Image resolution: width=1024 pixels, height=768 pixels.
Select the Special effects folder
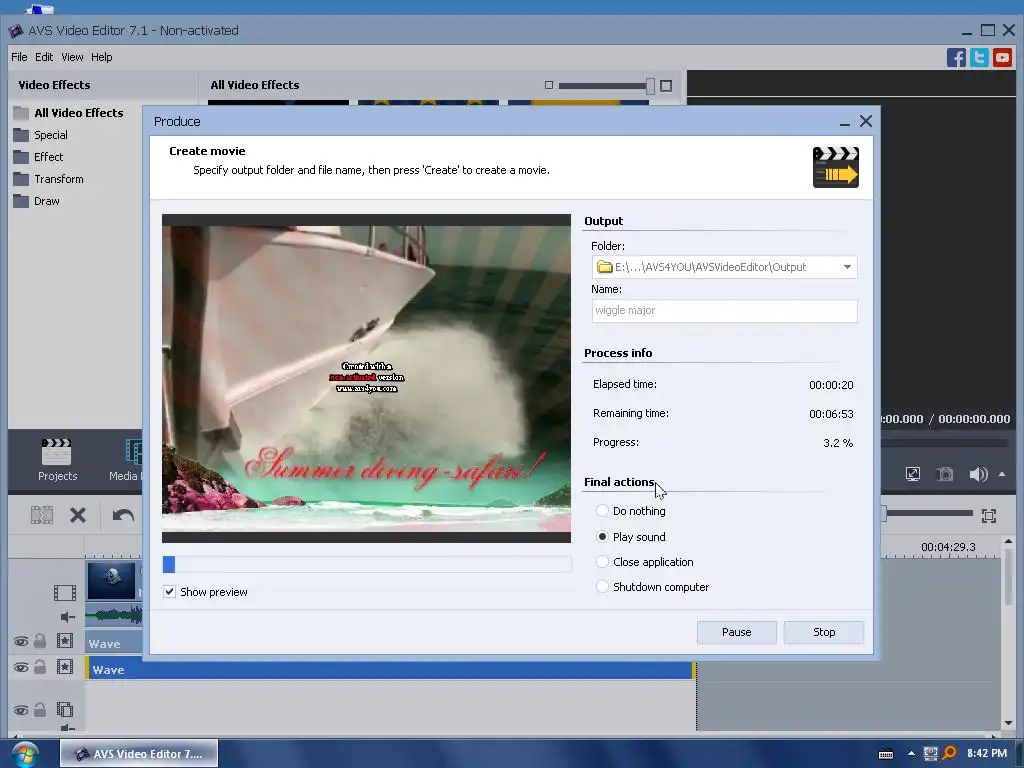(40, 135)
